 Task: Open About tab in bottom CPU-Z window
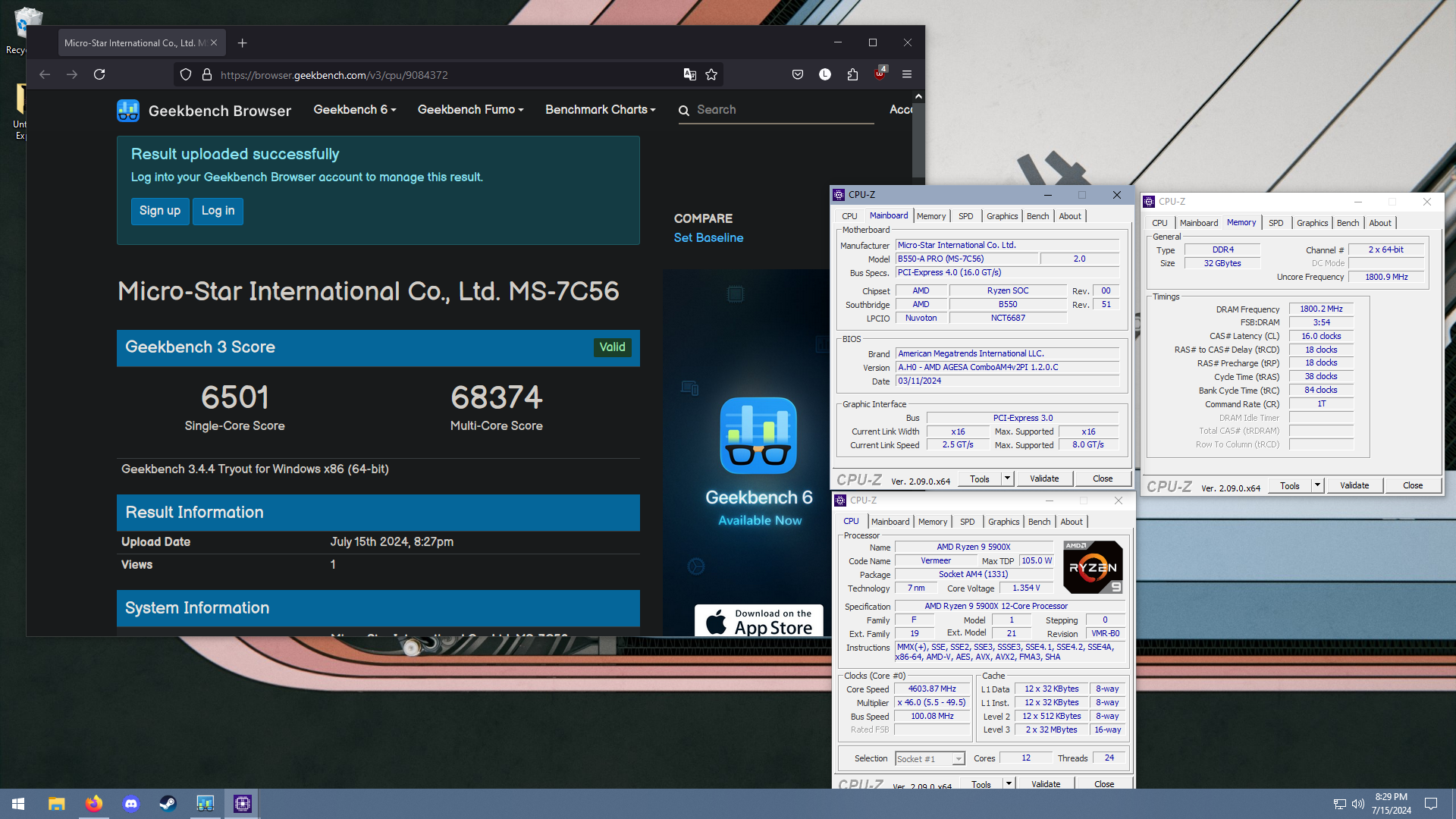tap(1072, 522)
